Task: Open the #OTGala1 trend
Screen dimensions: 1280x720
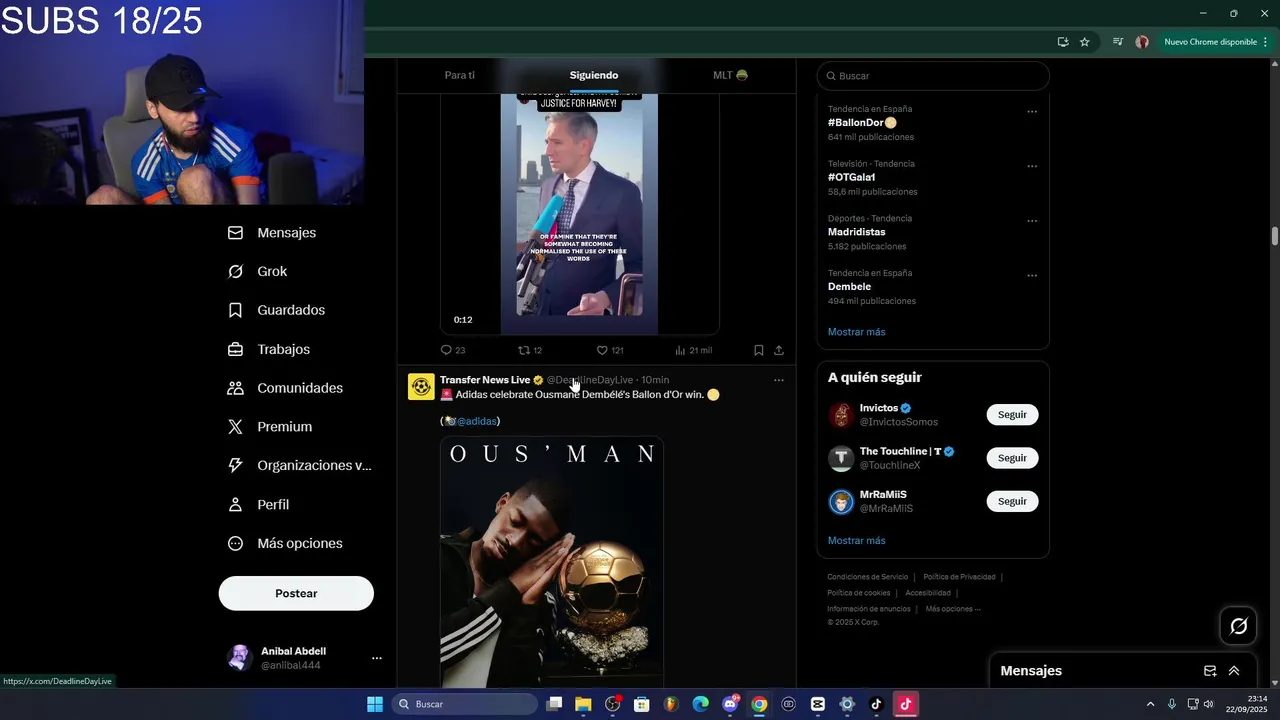Action: coord(851,177)
